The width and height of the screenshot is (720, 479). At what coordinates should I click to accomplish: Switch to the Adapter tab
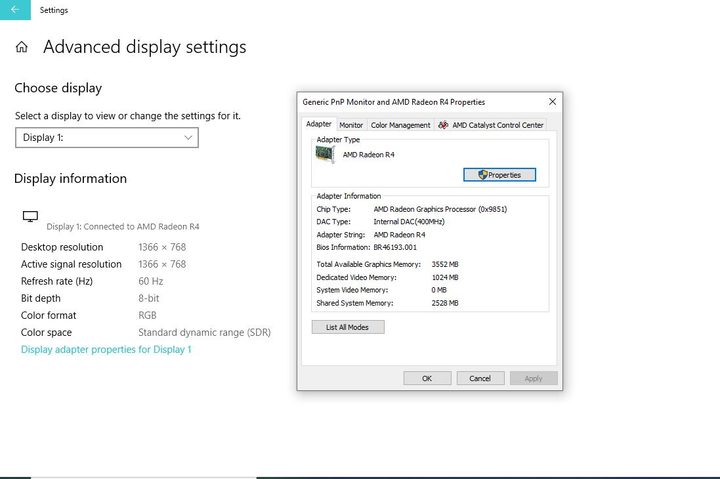(x=319, y=124)
